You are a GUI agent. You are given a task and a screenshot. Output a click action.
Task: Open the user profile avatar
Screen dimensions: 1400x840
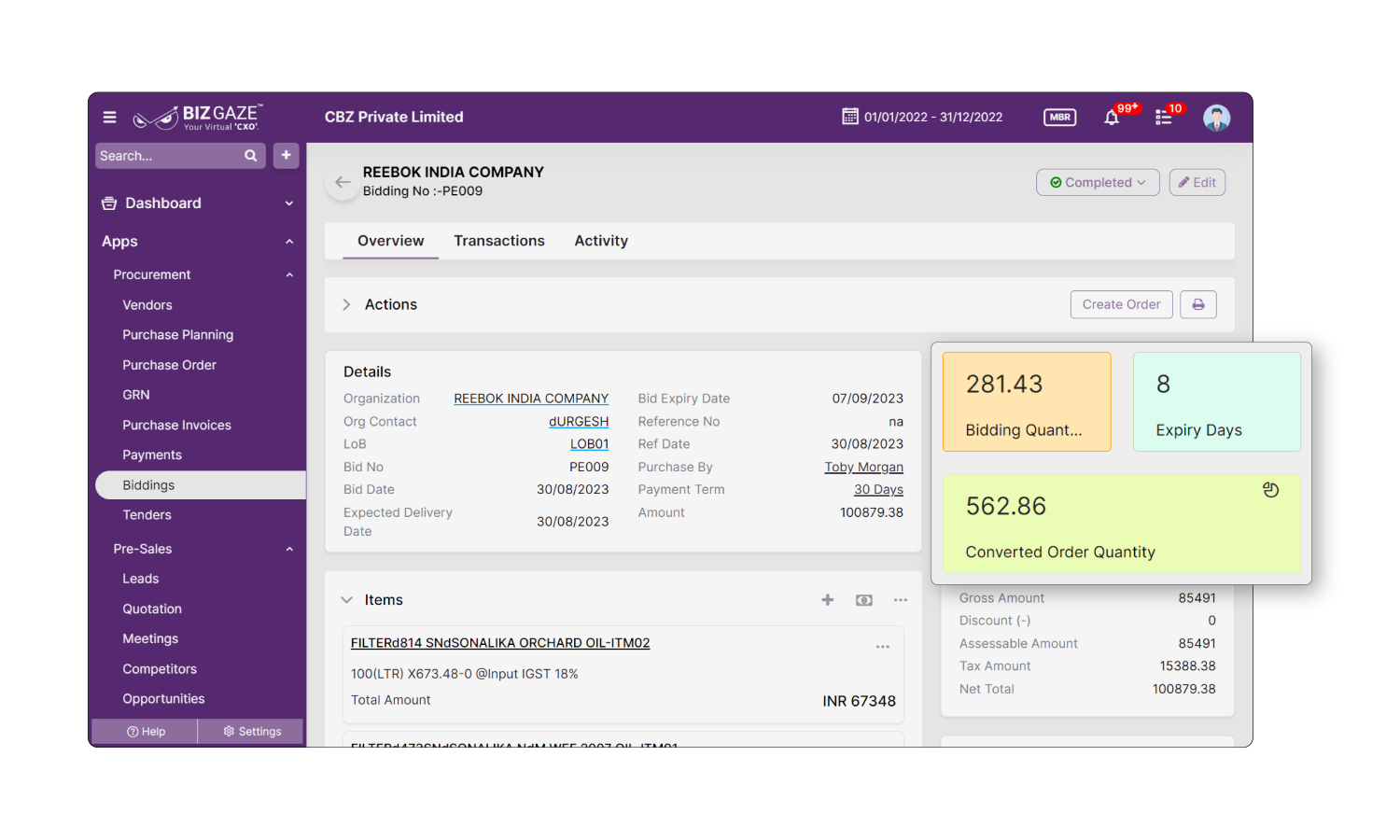pyautogui.click(x=1216, y=118)
